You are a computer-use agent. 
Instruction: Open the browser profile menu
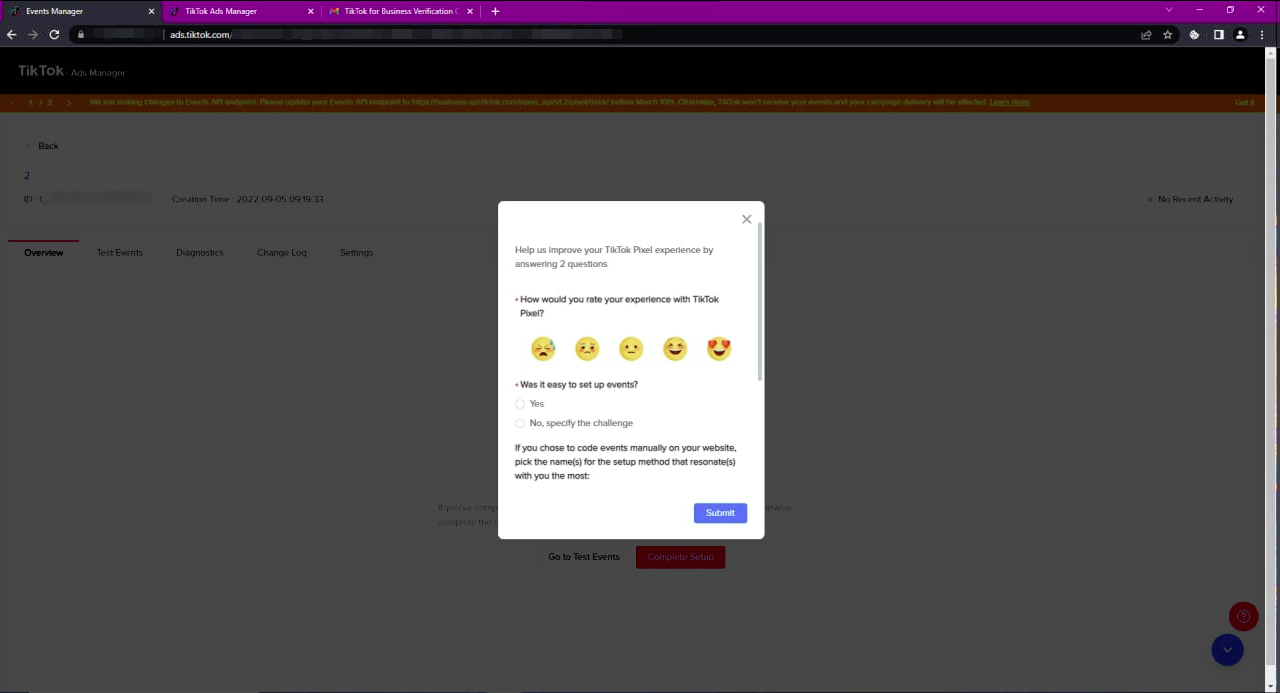coord(1240,34)
